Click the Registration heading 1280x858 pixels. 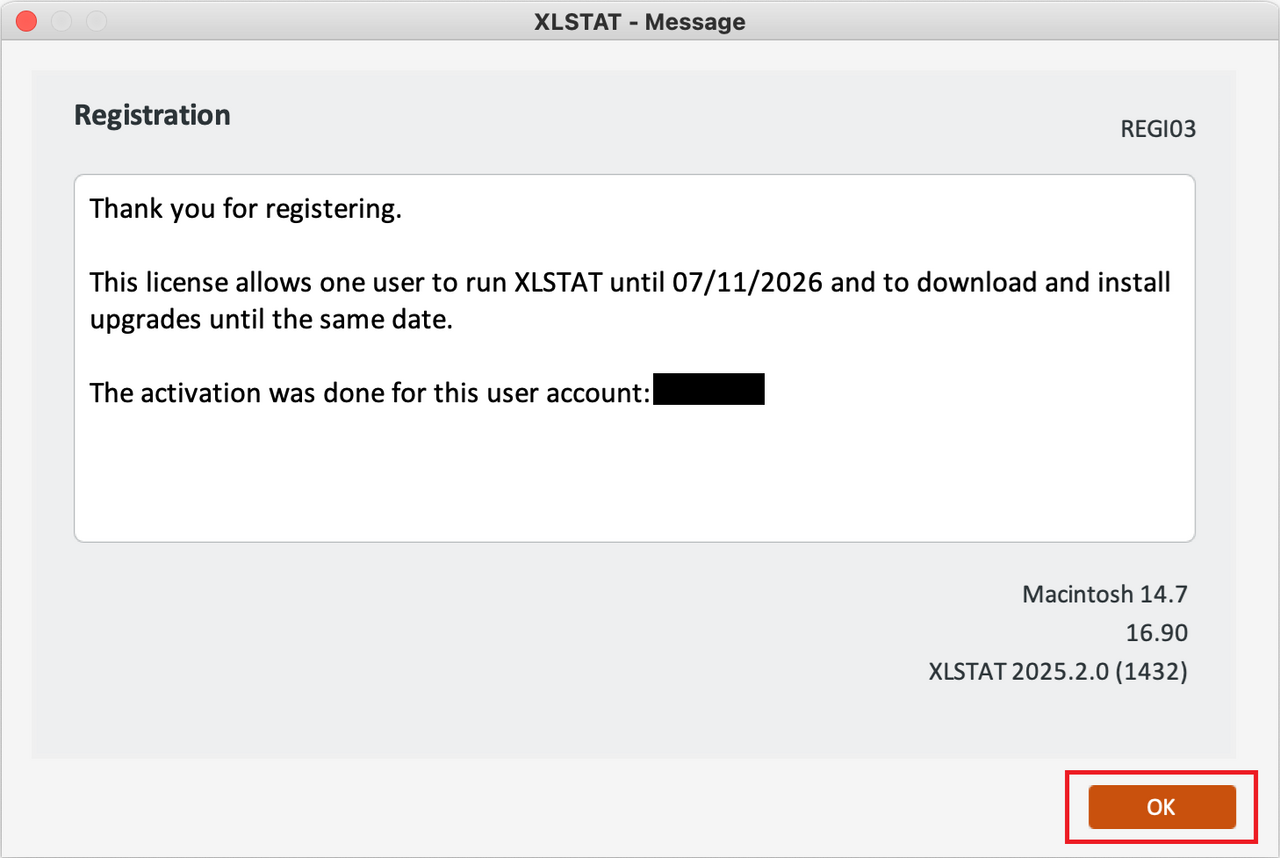point(152,115)
